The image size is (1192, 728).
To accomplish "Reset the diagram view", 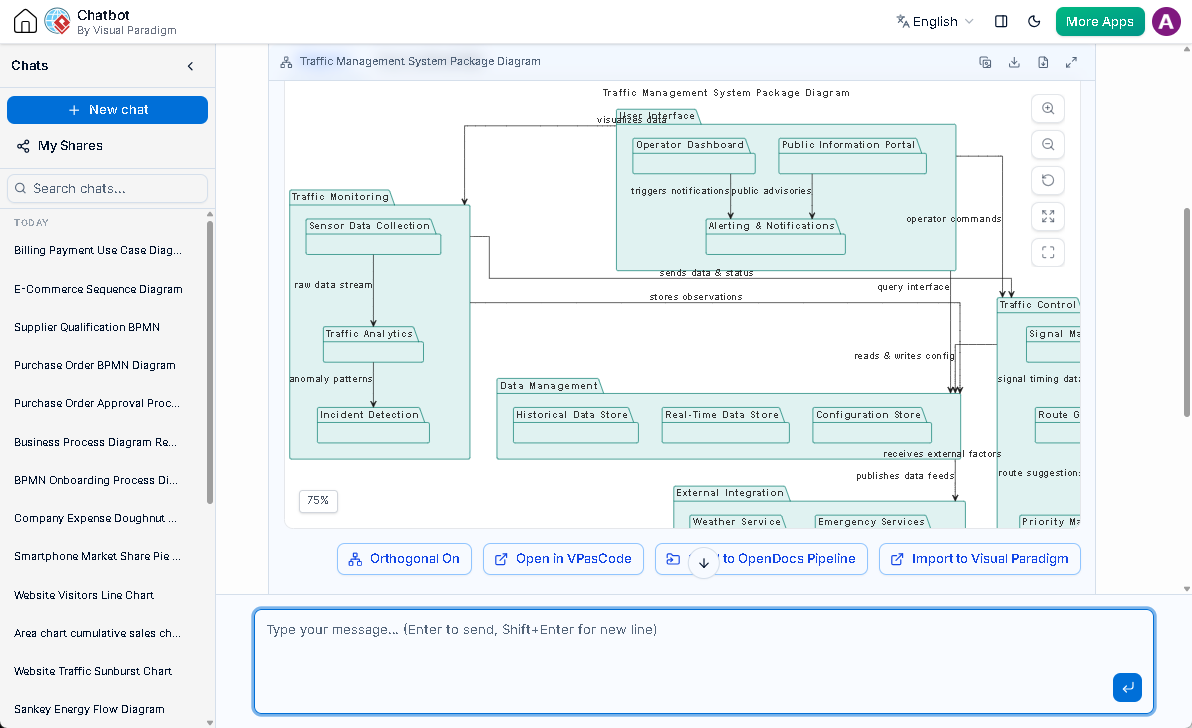I will (x=1048, y=180).
